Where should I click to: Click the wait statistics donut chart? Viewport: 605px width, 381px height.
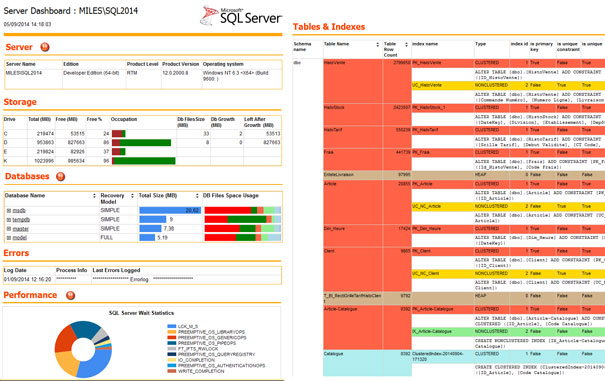[x=83, y=349]
